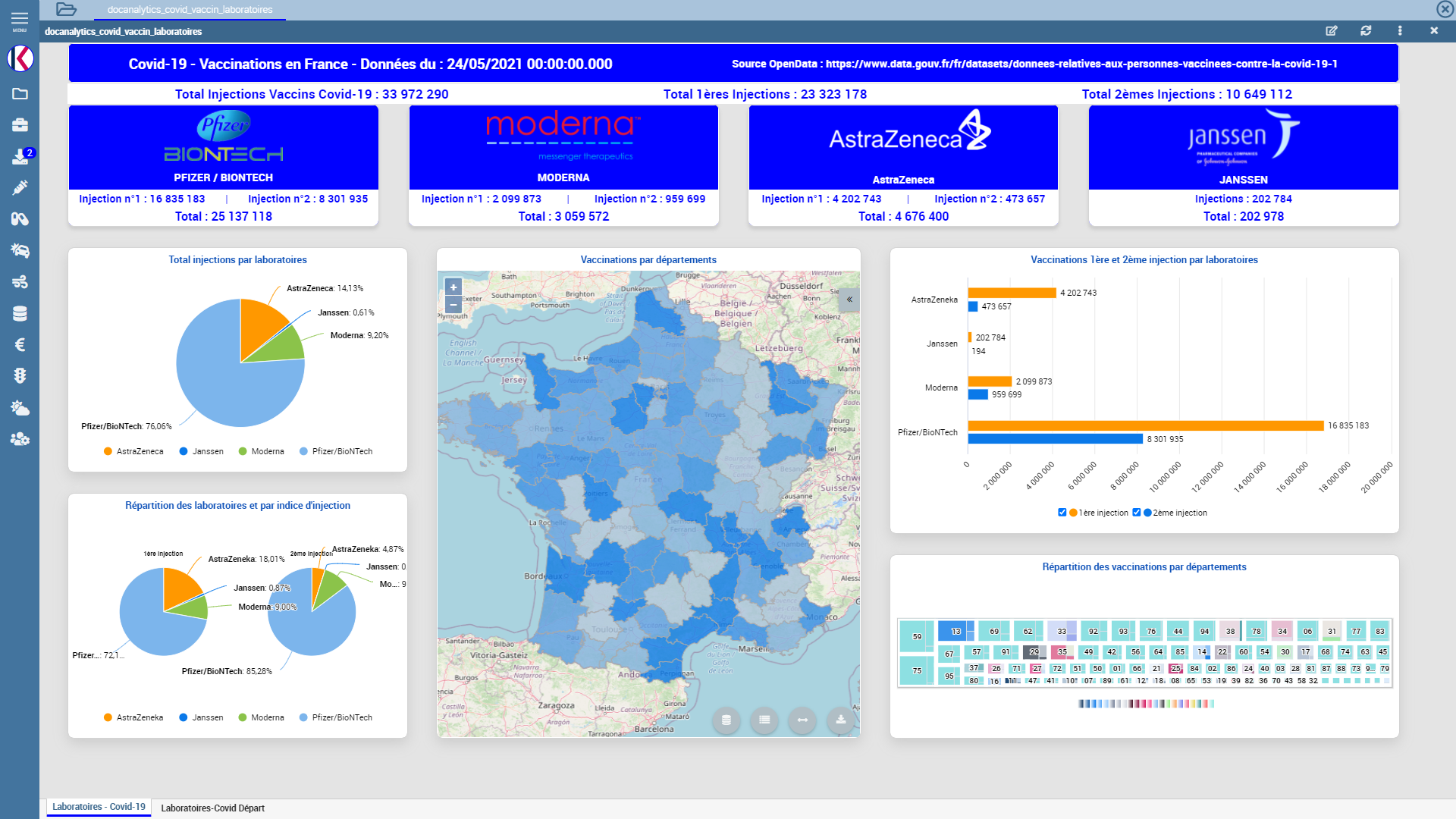Toggle Janssen legend in bottom pie chart
The height and width of the screenshot is (819, 1456).
click(x=201, y=717)
